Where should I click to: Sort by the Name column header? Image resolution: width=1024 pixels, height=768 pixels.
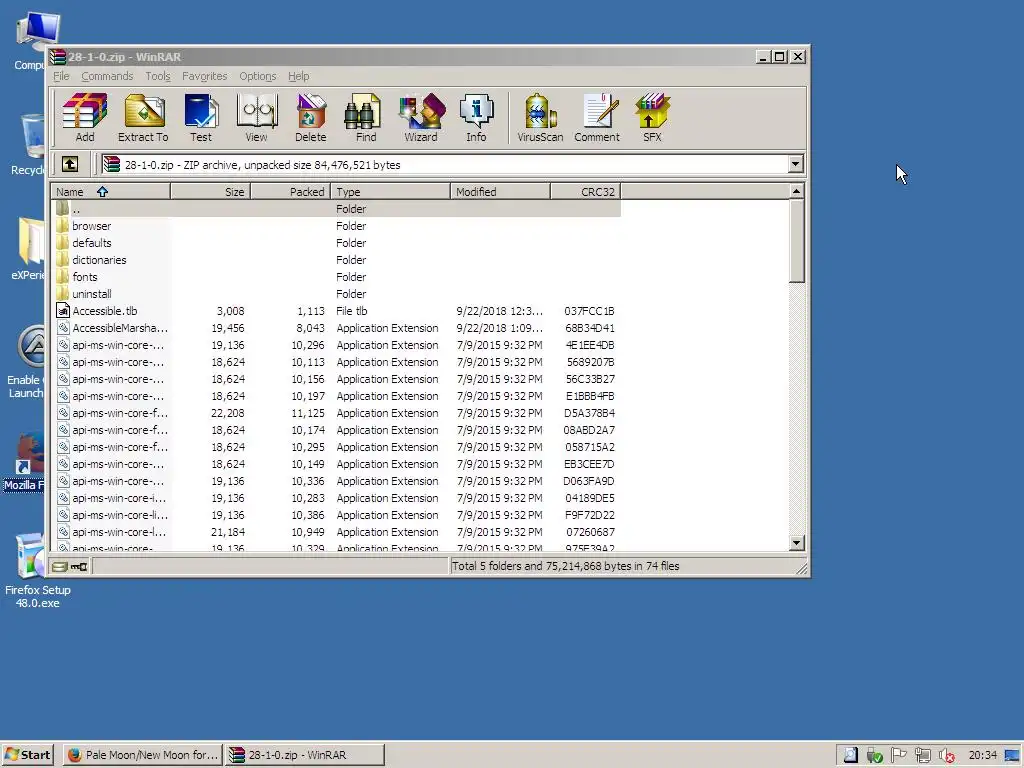(111, 191)
